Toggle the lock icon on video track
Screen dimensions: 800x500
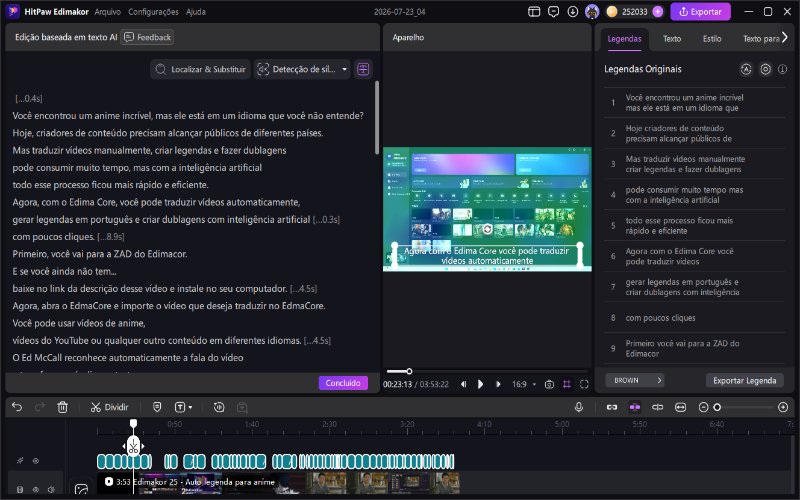tap(19, 489)
